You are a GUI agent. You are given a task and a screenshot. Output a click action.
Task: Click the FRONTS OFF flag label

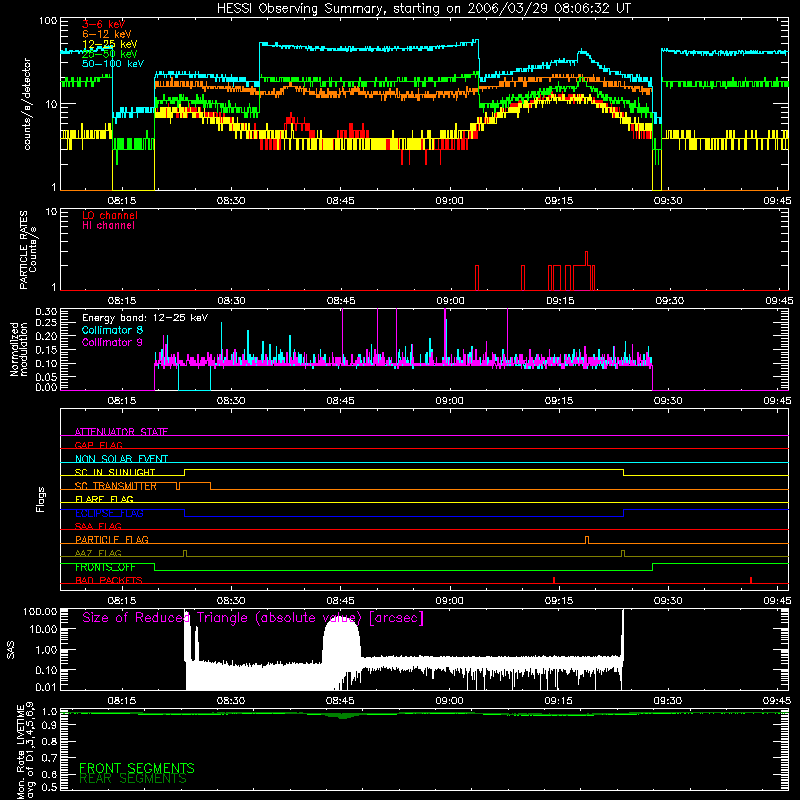(x=105, y=567)
